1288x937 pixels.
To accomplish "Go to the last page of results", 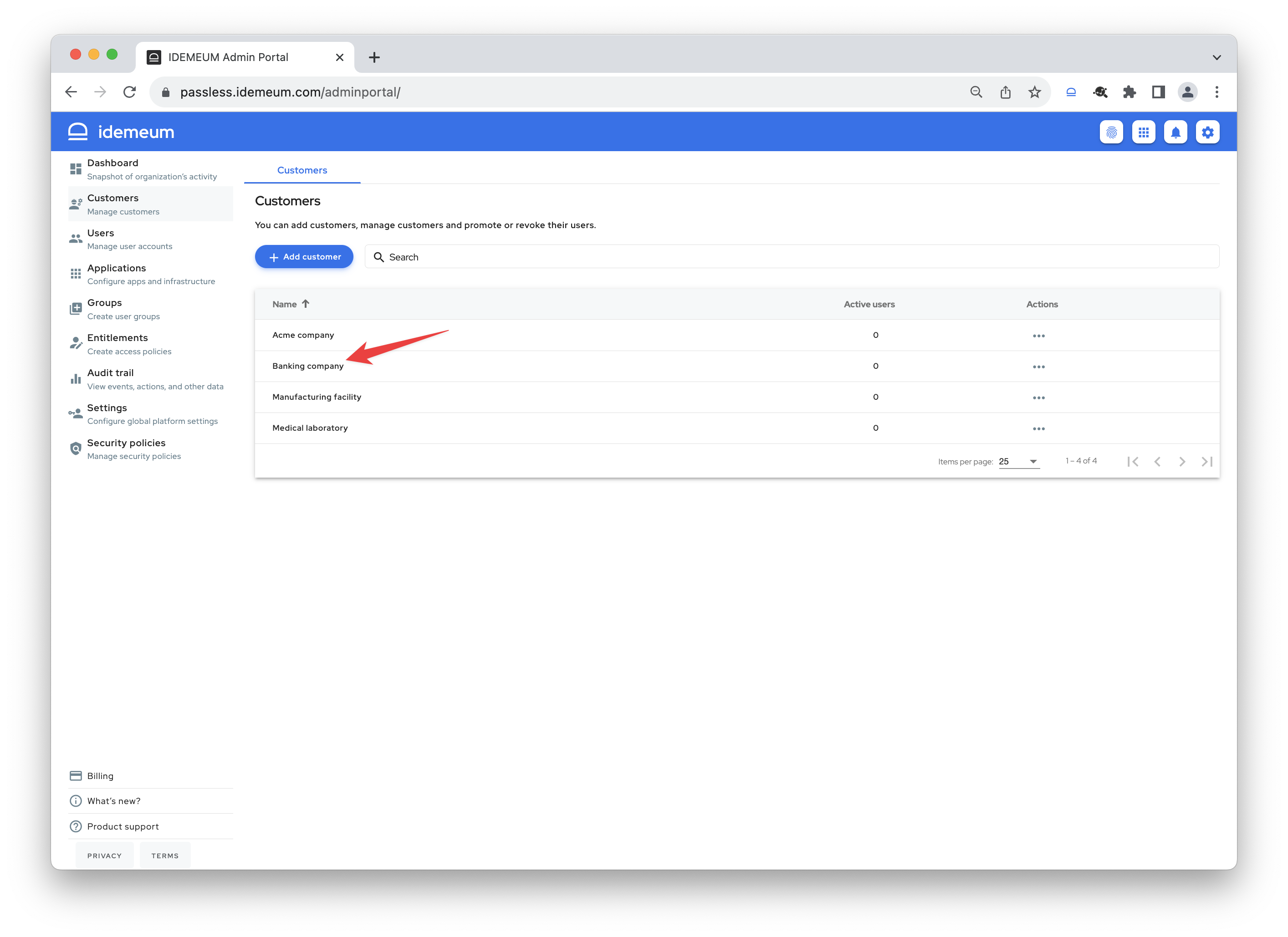I will pos(1207,461).
